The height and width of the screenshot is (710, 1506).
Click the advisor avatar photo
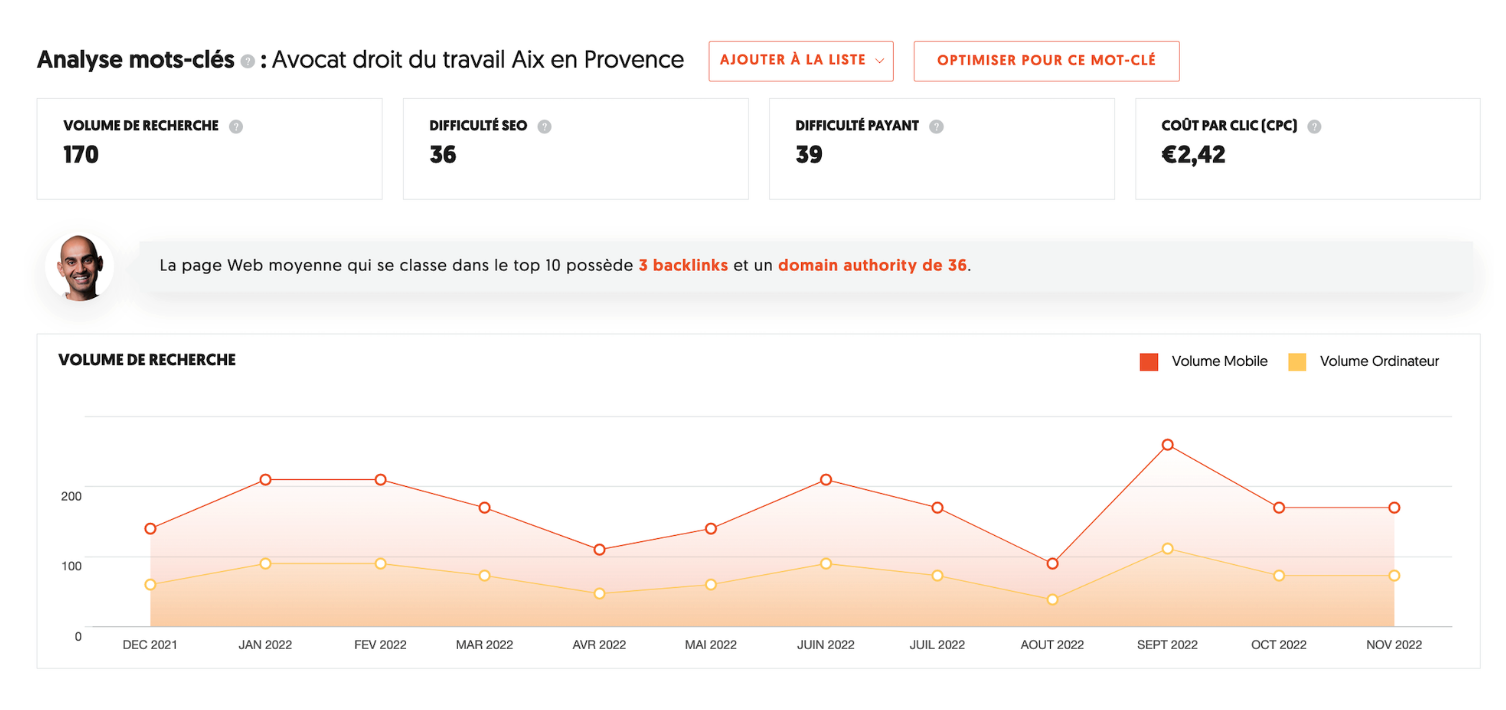tap(80, 267)
